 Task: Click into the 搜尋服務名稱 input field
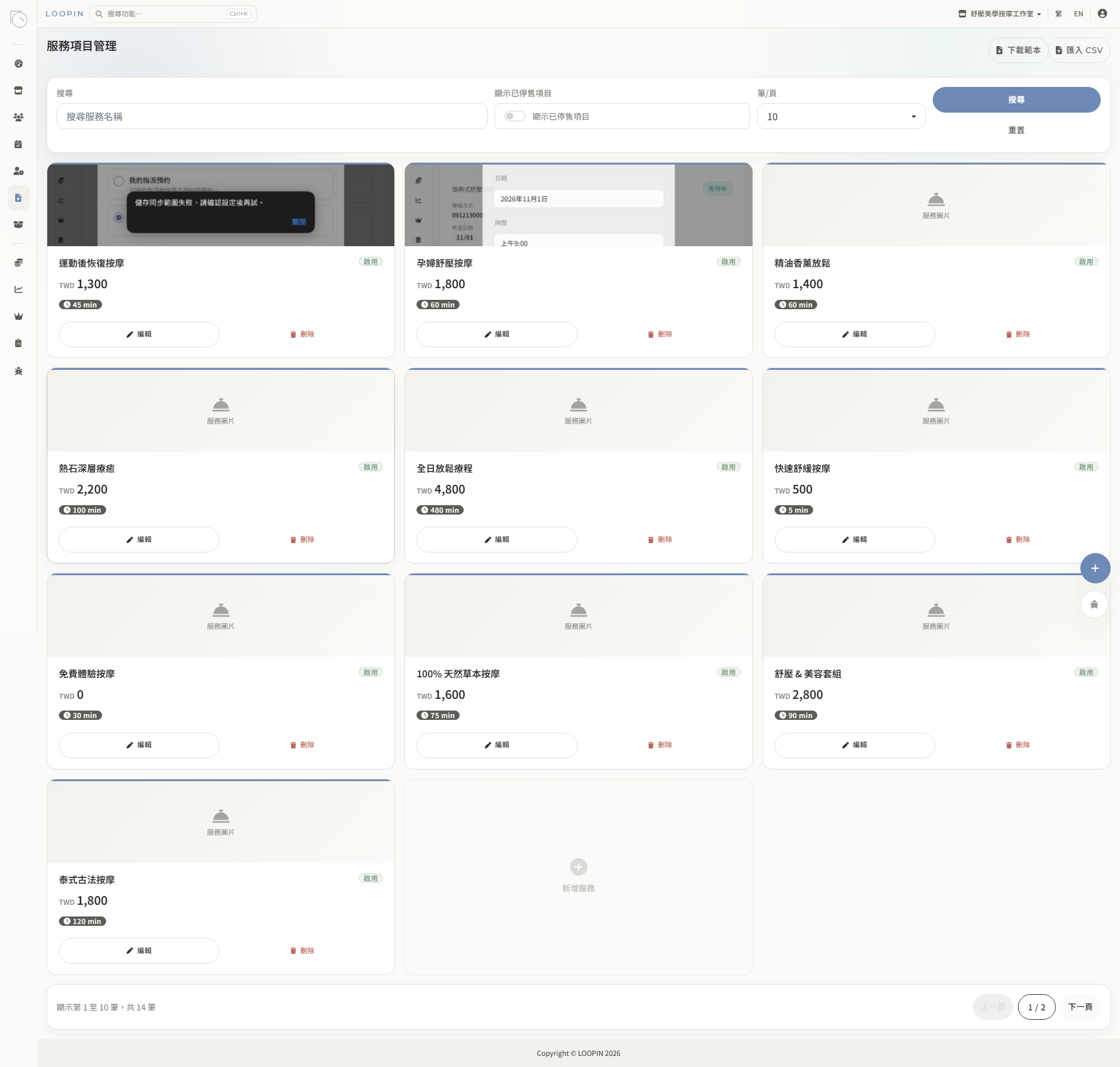pos(272,117)
